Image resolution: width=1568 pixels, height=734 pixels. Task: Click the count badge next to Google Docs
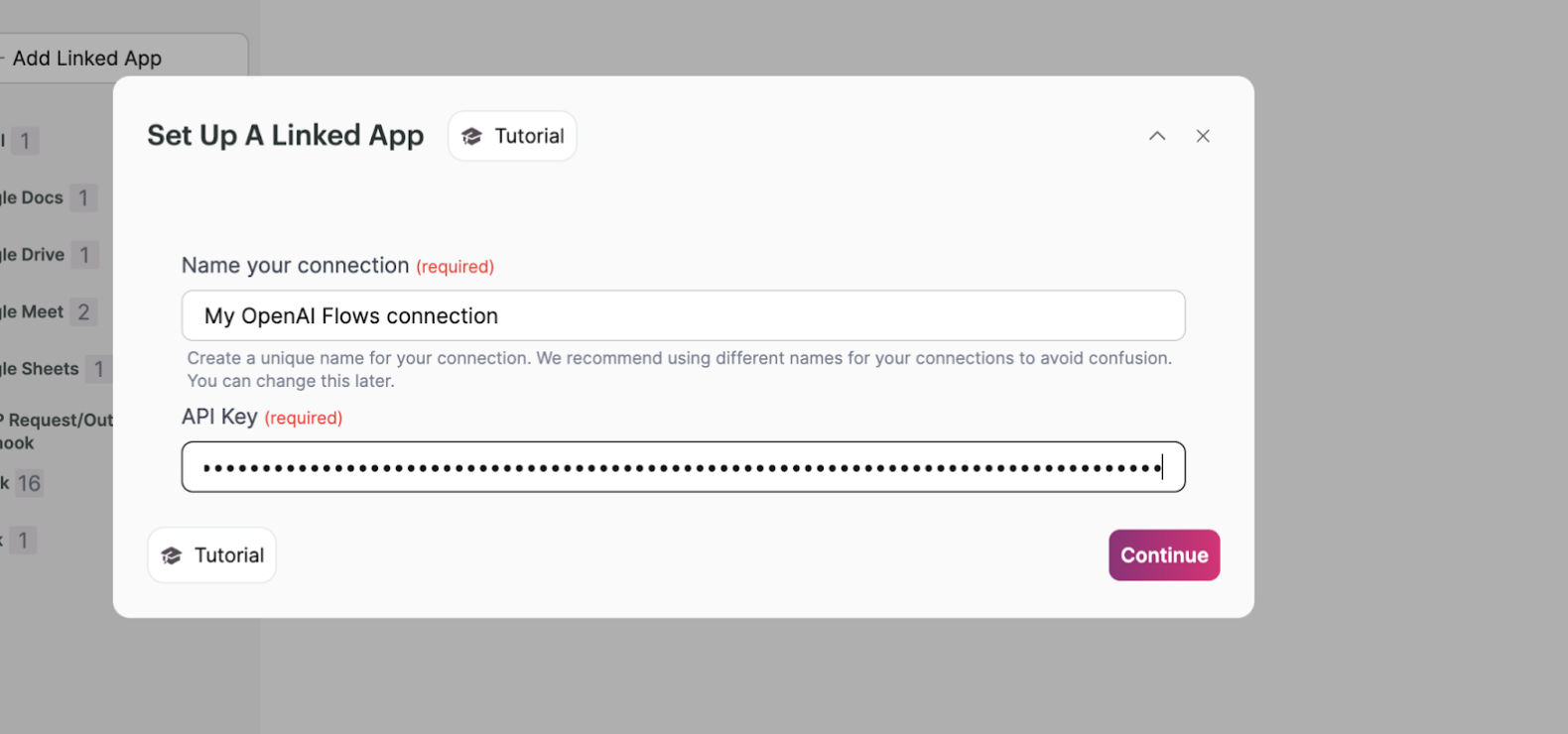tap(83, 198)
